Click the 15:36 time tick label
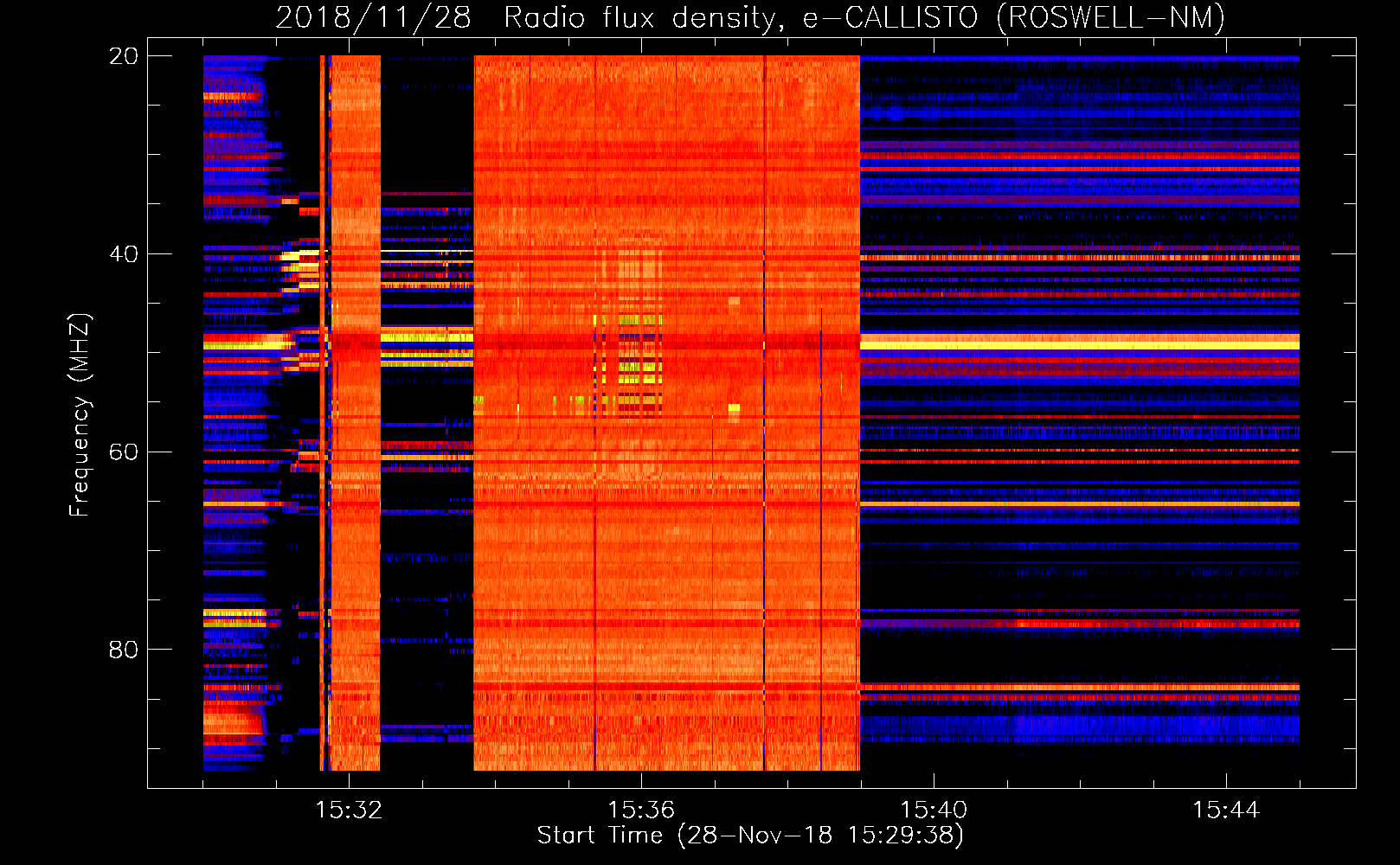The image size is (1400, 865). 641,811
